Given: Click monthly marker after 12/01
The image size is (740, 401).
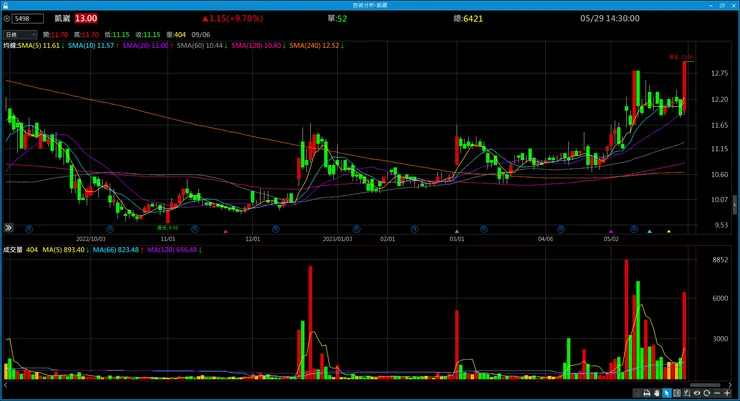Looking at the screenshot, I should 276,229.
